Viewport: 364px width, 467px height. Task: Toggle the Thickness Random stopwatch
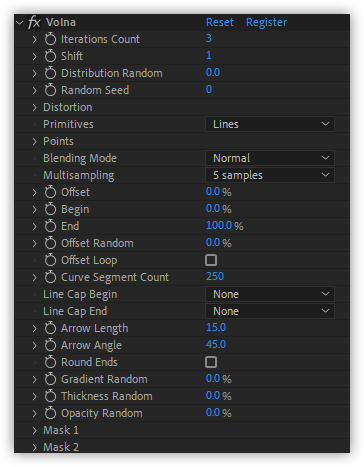click(x=50, y=396)
